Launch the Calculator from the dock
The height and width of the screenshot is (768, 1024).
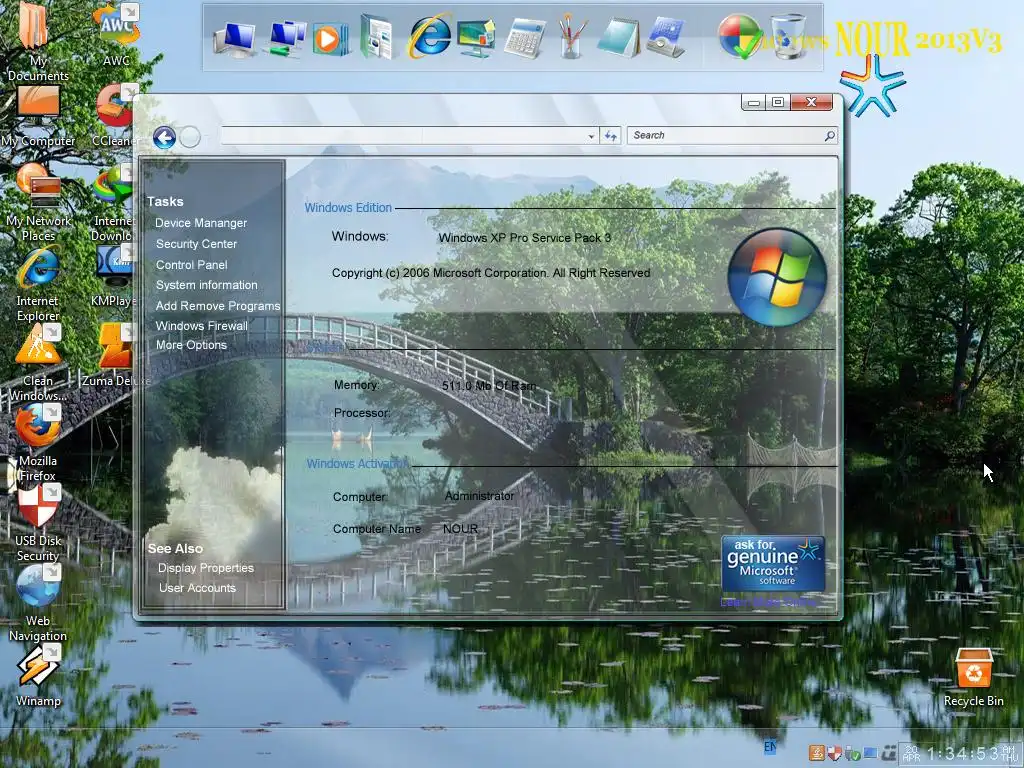(524, 38)
